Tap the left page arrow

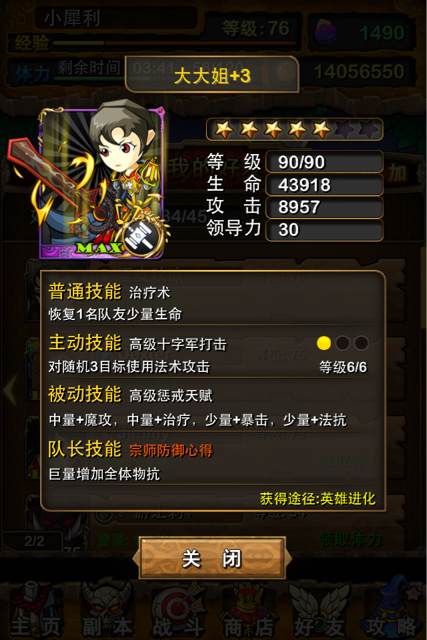point(10,389)
